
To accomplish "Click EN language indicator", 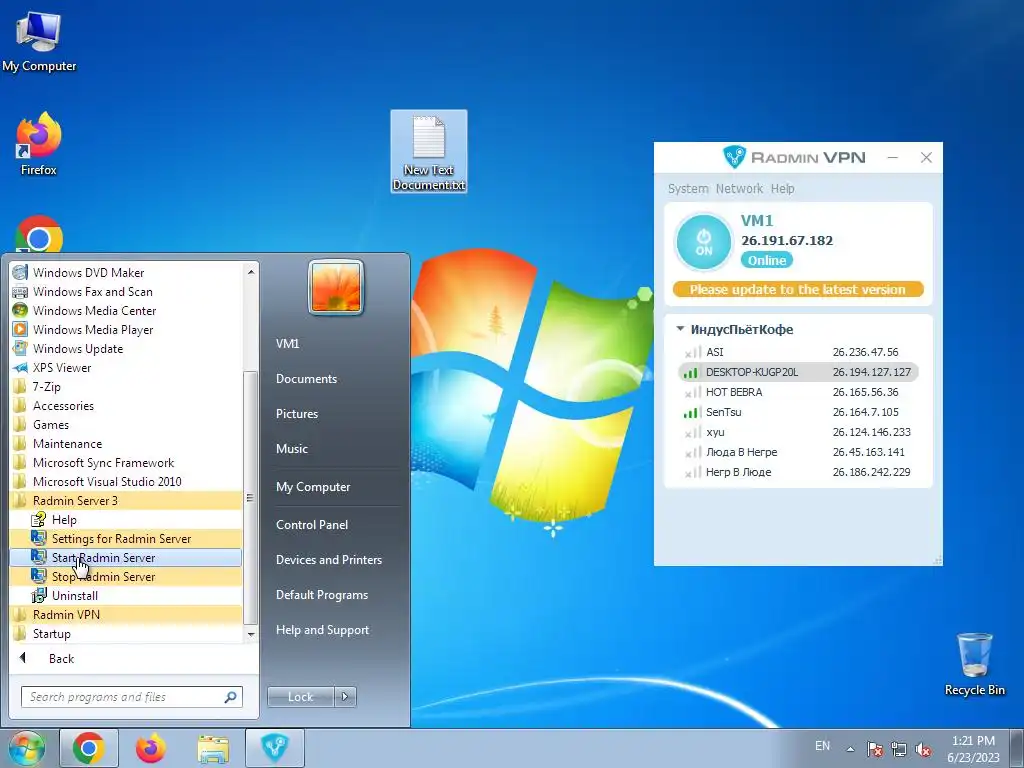I will pos(822,746).
